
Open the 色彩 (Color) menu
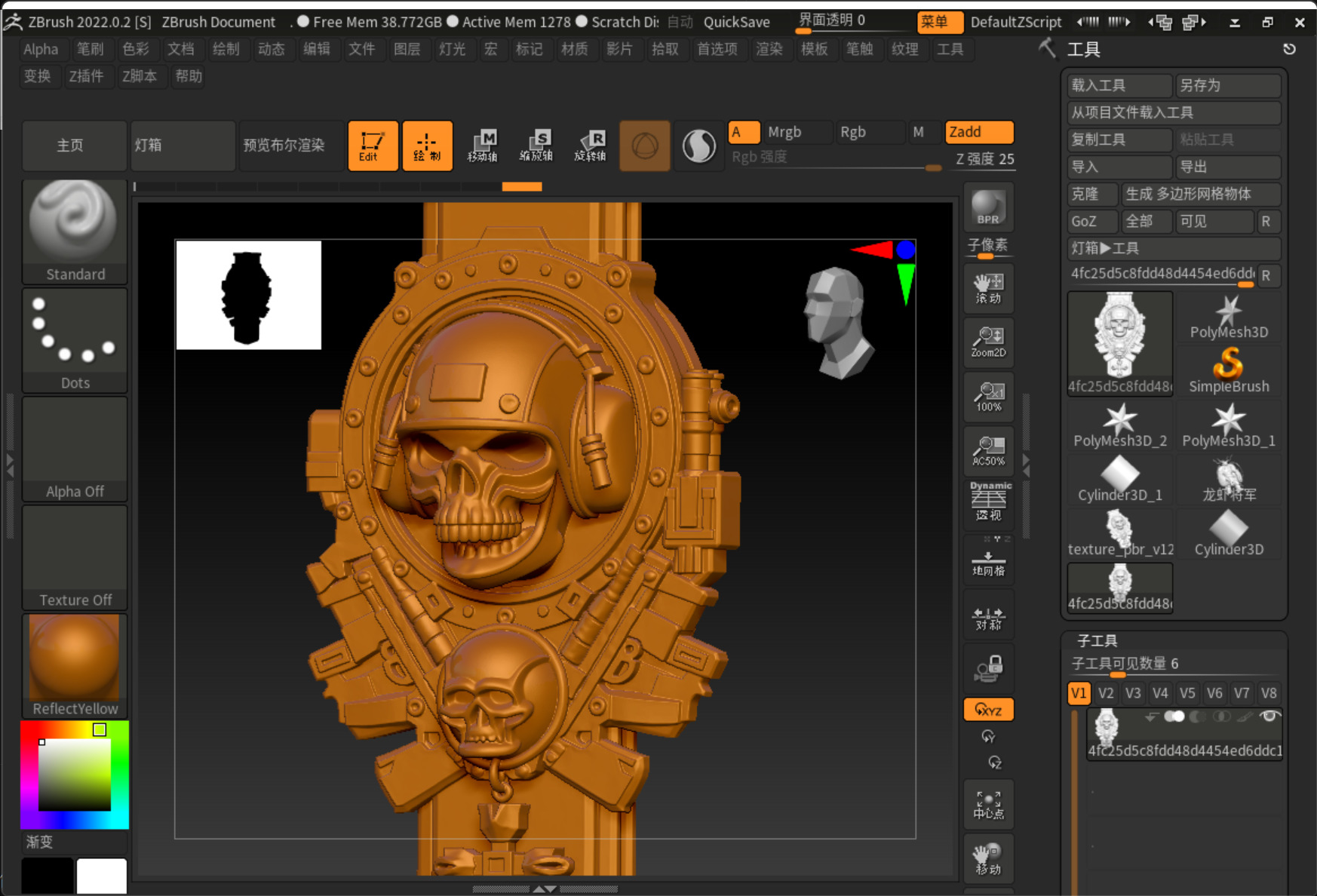point(136,49)
